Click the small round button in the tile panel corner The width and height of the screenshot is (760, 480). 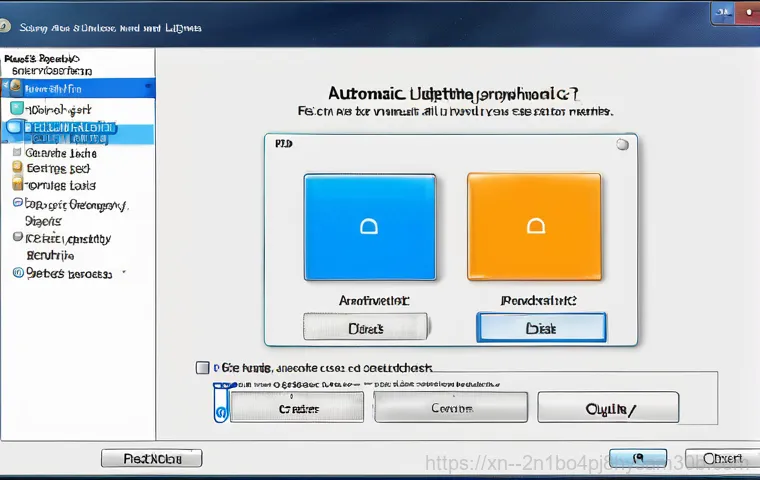(x=623, y=145)
